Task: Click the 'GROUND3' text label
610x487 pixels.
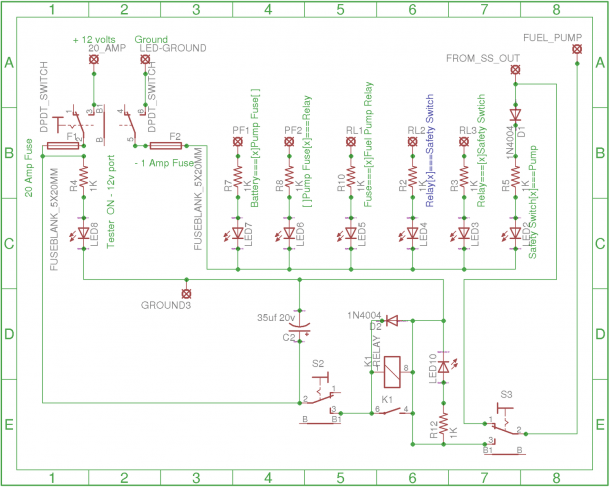Action: pos(166,305)
